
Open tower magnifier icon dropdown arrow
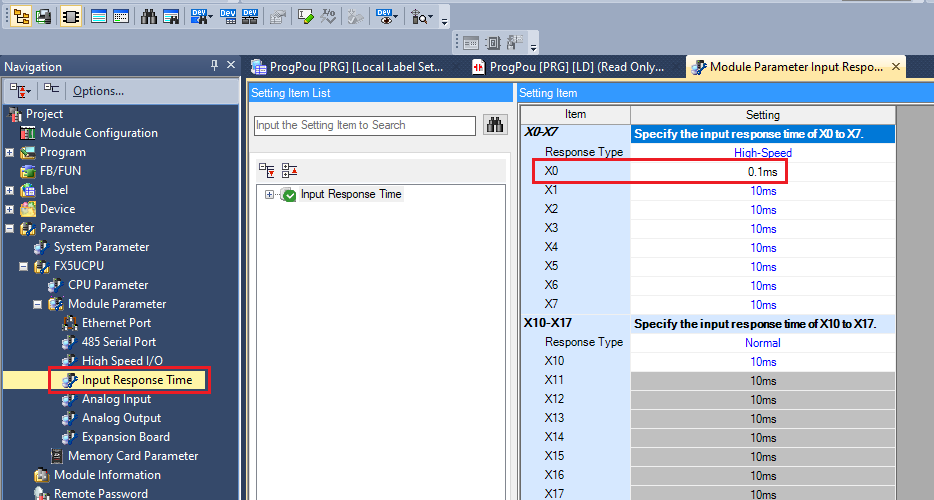tap(430, 18)
